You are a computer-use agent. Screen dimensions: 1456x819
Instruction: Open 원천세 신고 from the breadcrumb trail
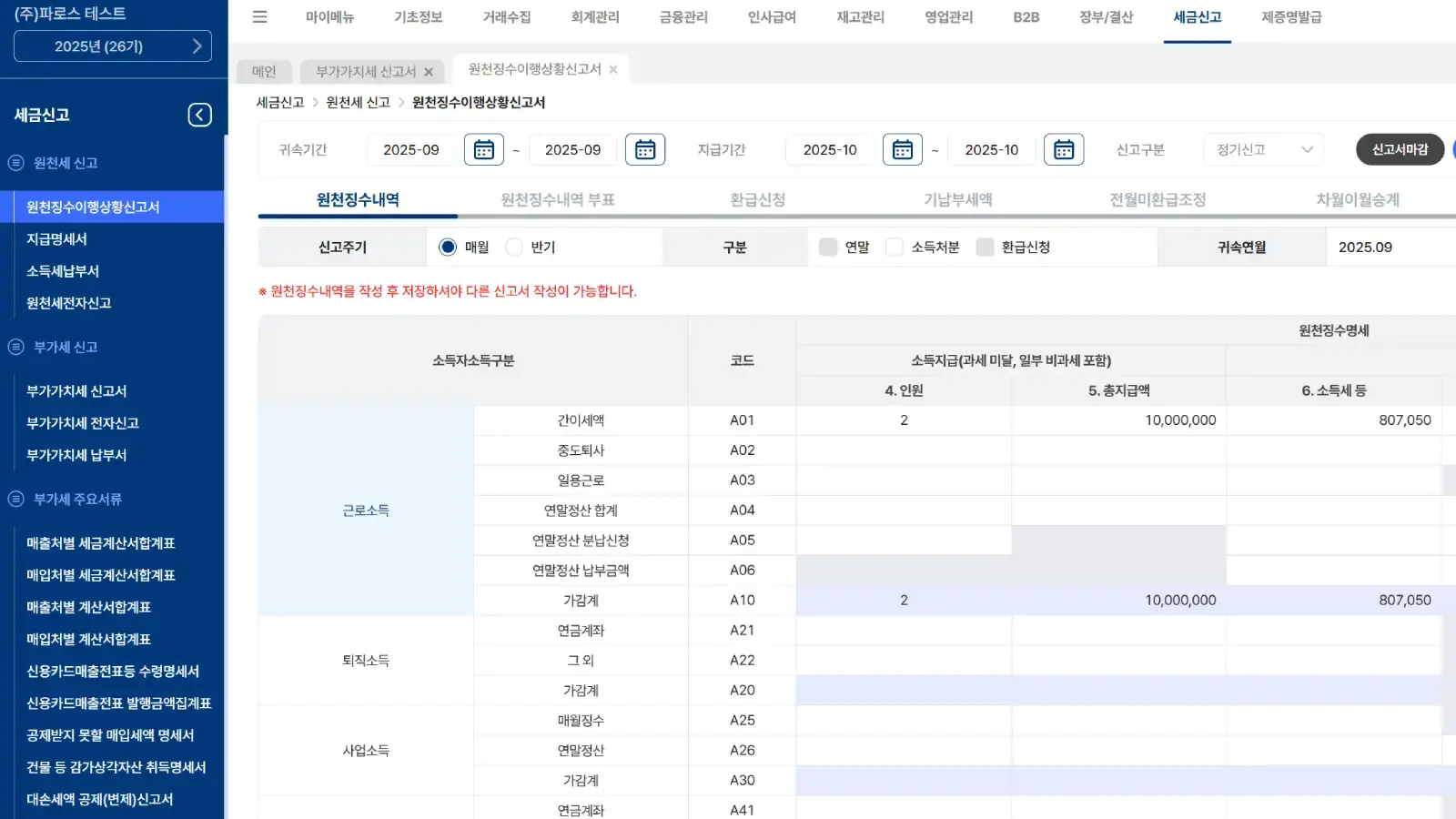pyautogui.click(x=355, y=103)
